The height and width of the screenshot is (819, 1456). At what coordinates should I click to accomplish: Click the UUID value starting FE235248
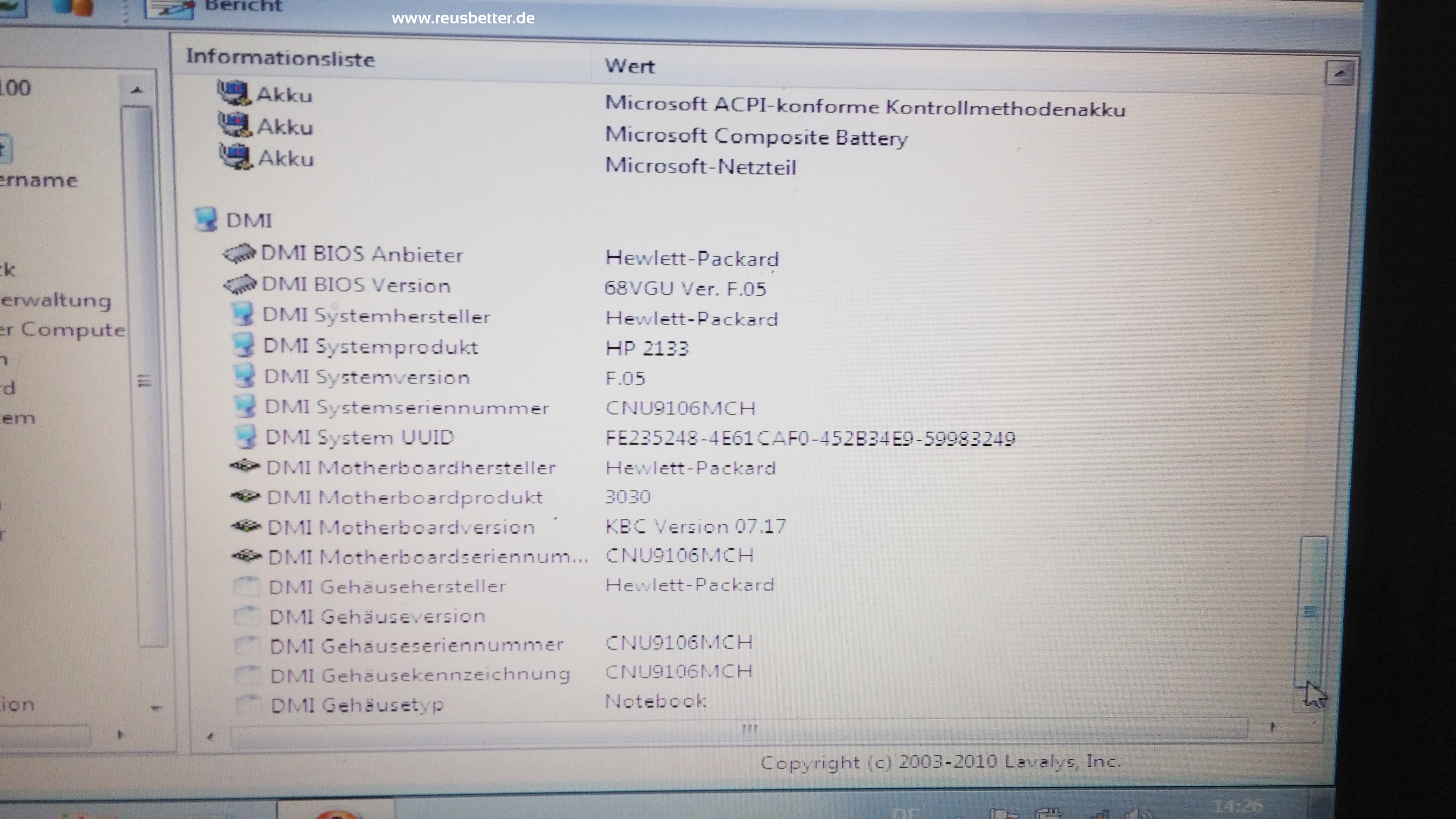810,438
